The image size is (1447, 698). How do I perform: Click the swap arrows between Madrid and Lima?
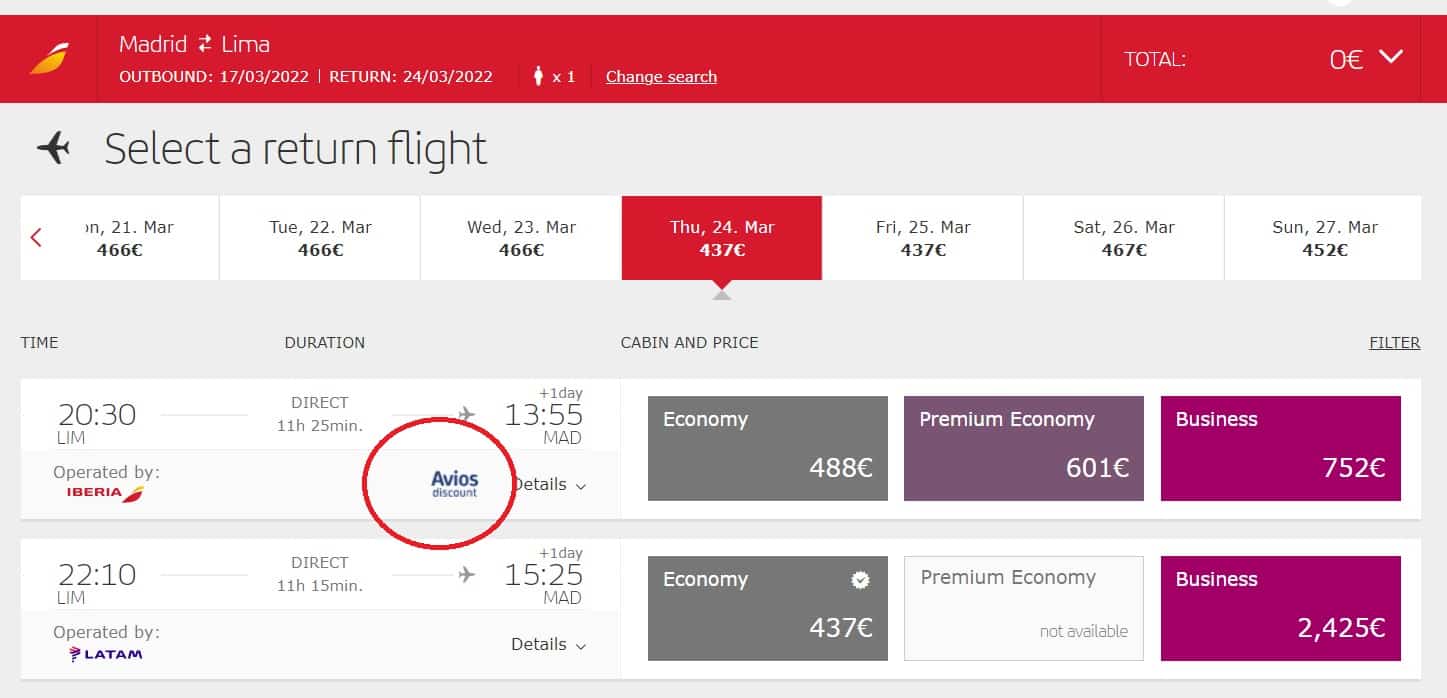(205, 44)
